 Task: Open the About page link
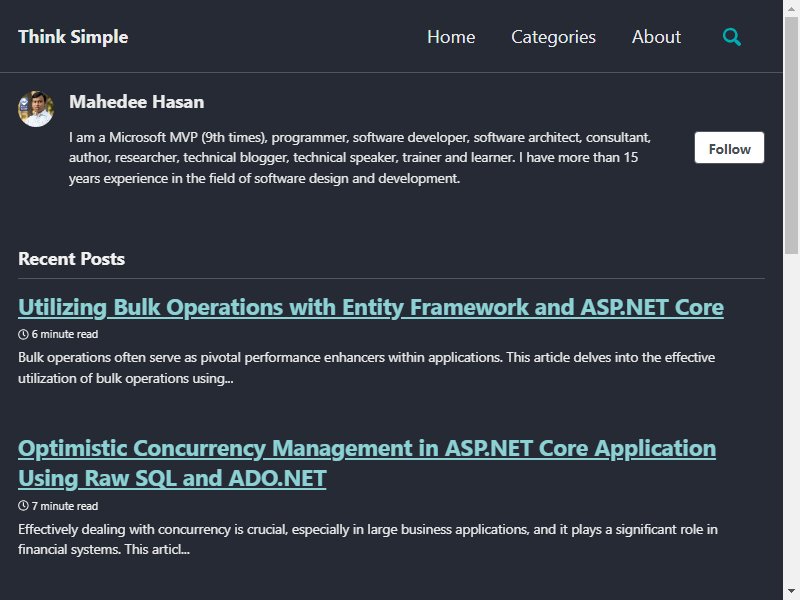[656, 37]
